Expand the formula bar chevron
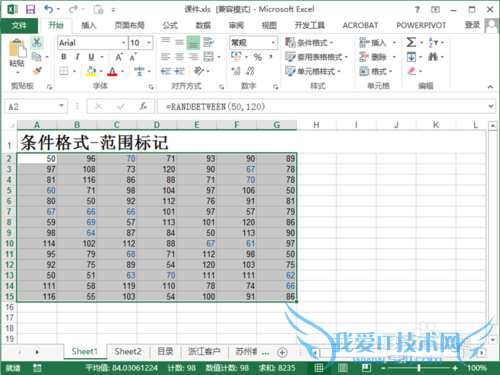 491,106
